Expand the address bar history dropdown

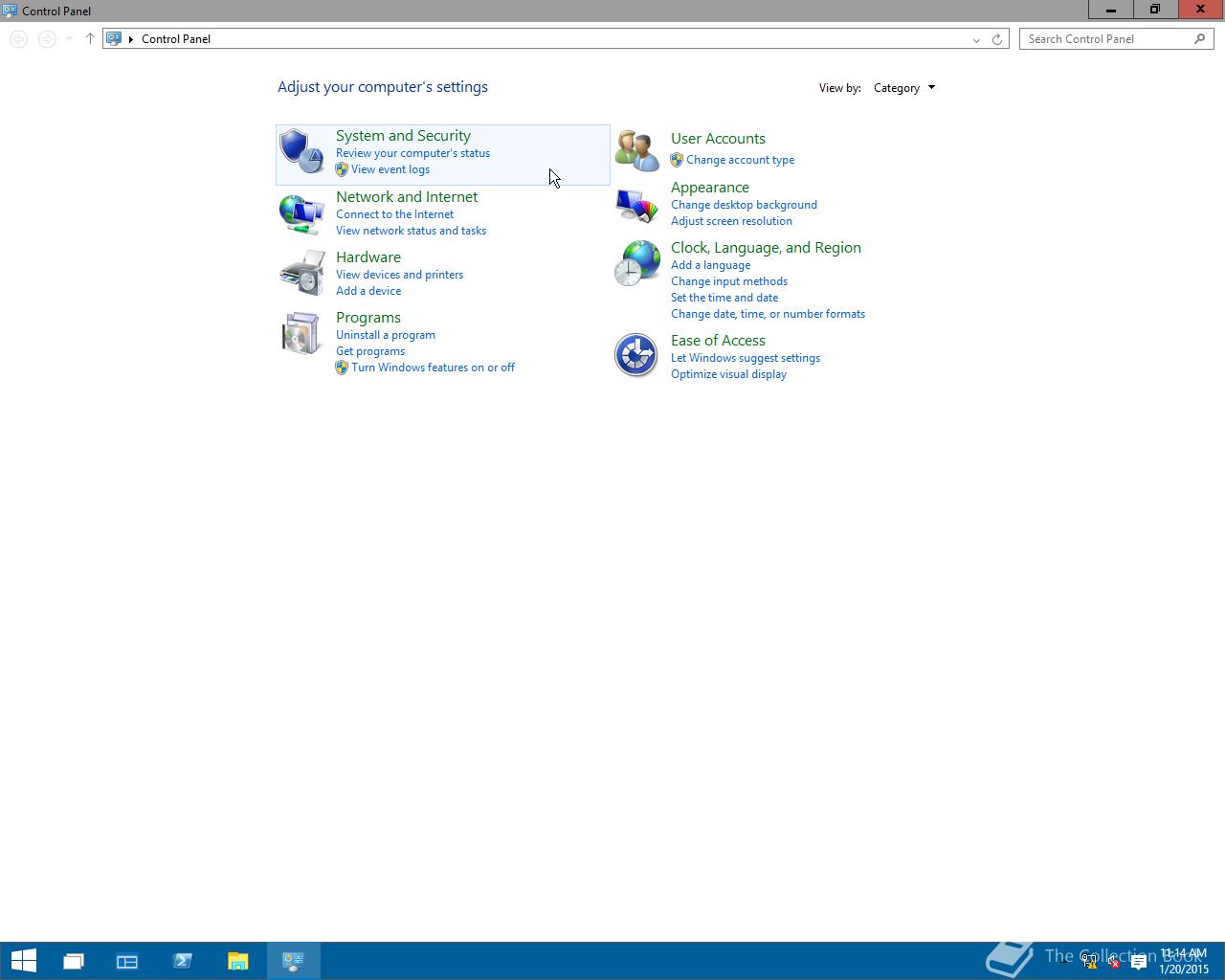(976, 39)
